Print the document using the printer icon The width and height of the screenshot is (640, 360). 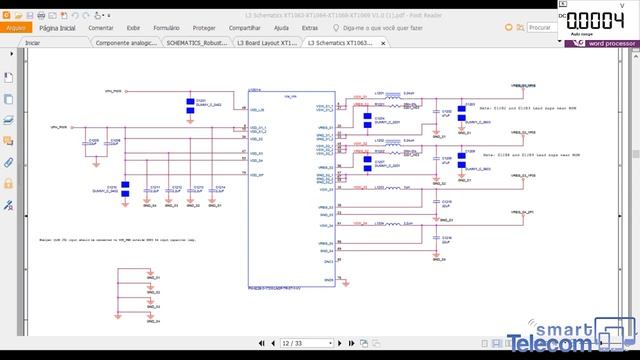click(41, 16)
